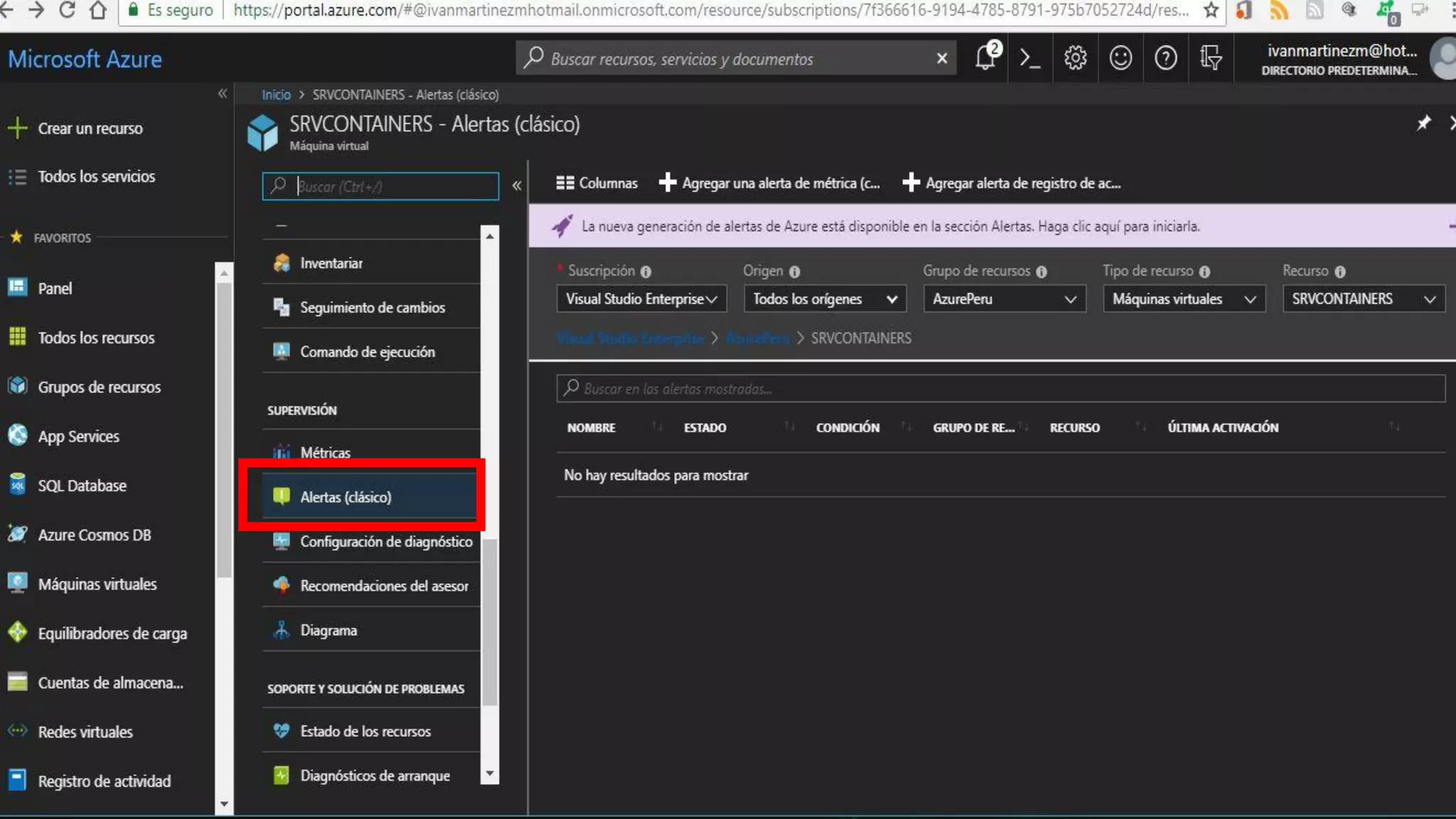The width and height of the screenshot is (1456, 819).
Task: Clear the top search box with X
Action: coord(942,58)
